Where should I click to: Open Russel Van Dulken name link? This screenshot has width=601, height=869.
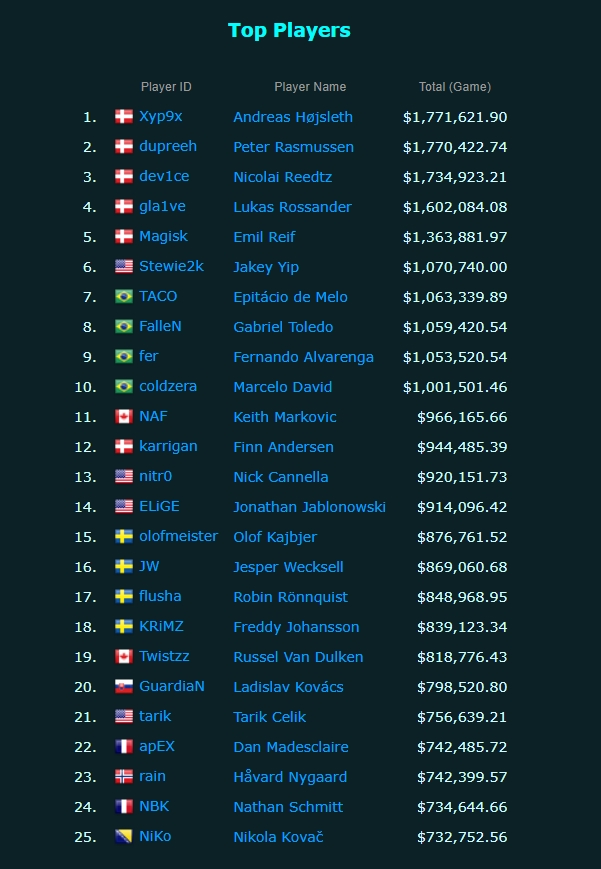[298, 657]
